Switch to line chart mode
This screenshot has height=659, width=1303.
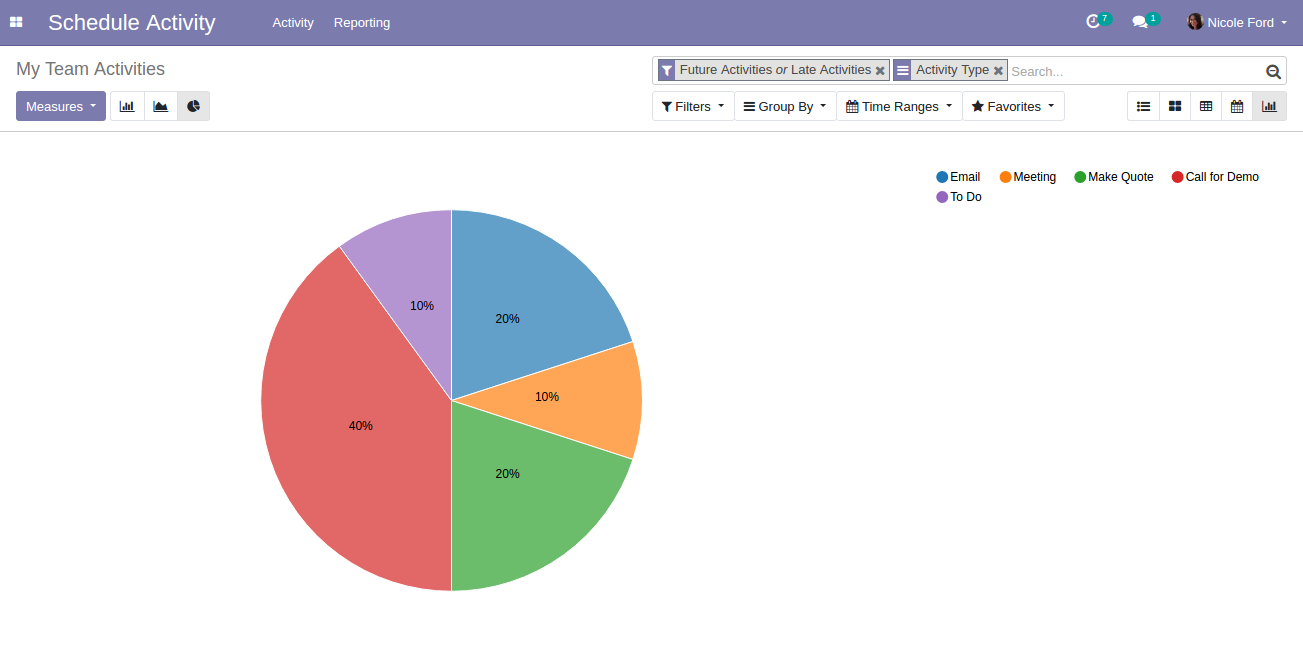click(x=161, y=106)
